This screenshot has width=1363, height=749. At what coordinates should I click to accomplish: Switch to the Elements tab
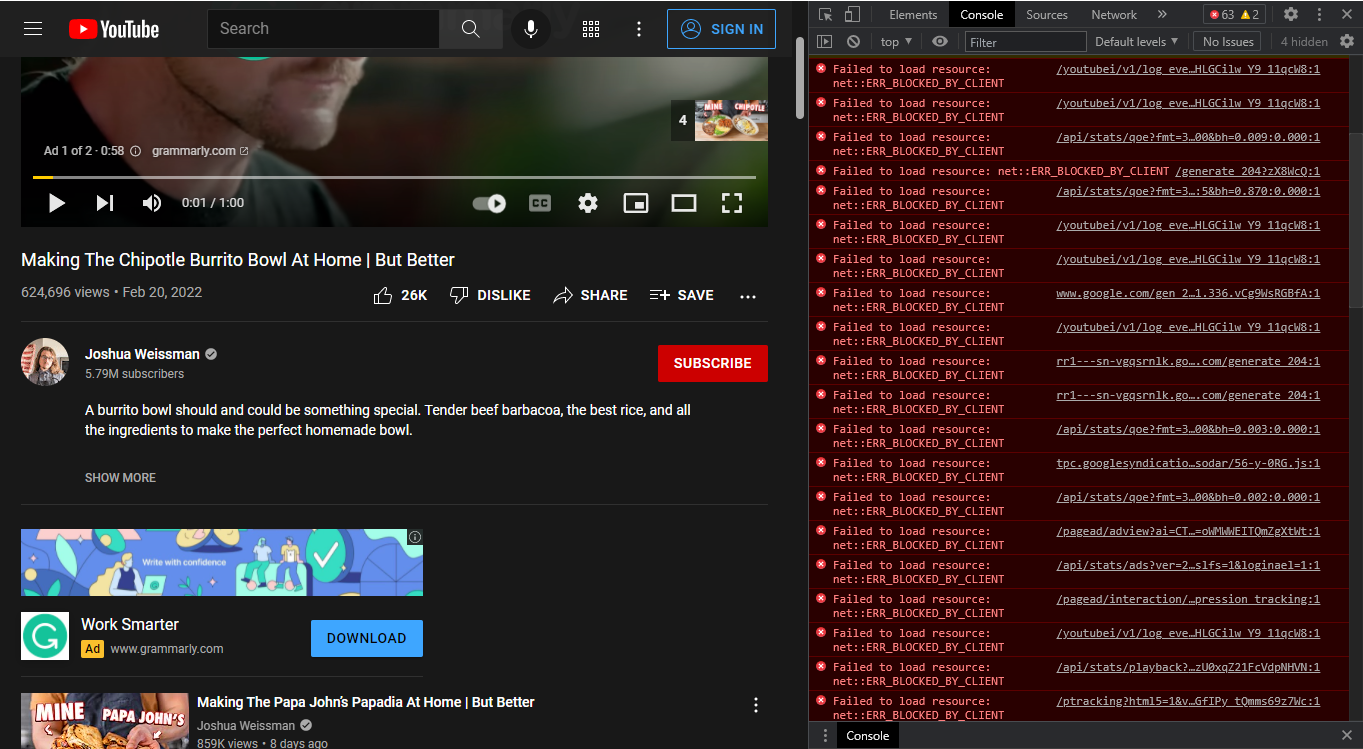(x=913, y=14)
